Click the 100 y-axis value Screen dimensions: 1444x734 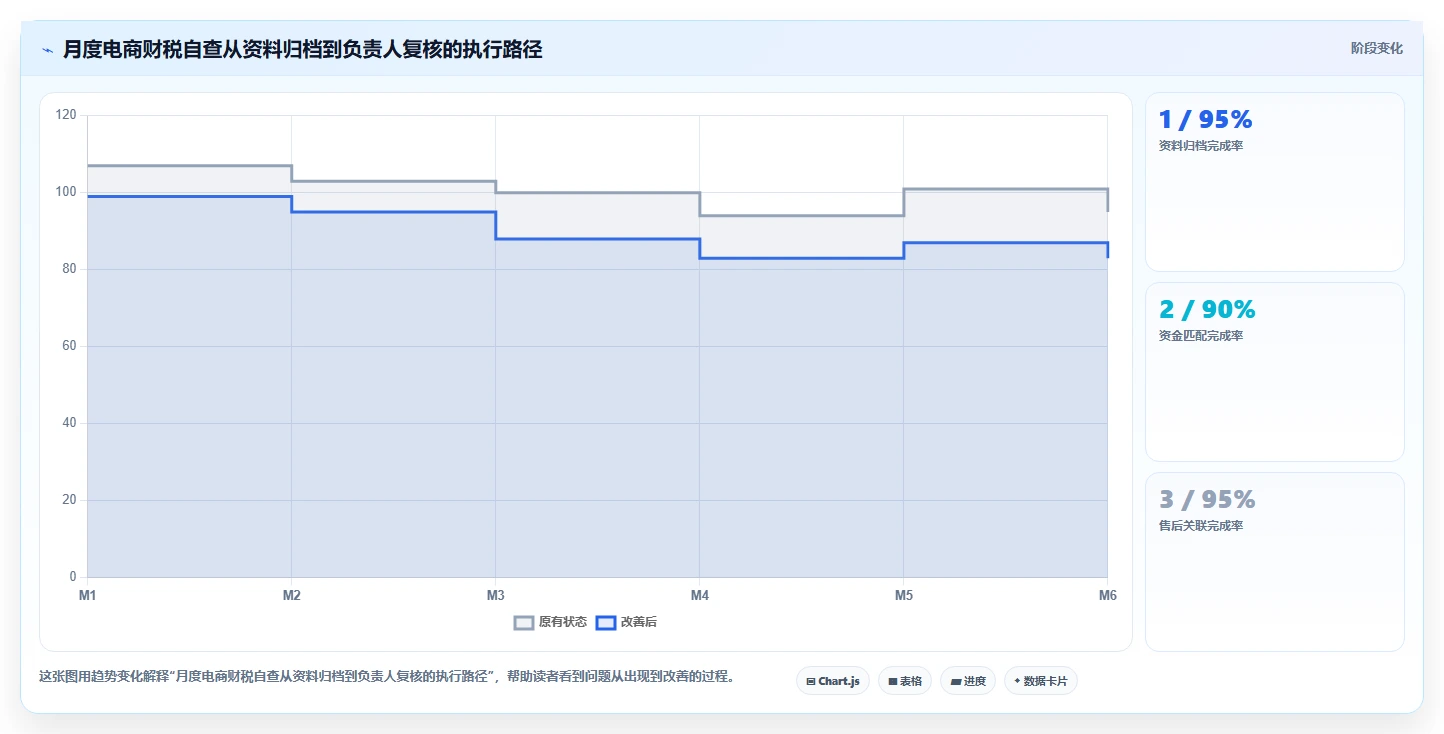(66, 192)
